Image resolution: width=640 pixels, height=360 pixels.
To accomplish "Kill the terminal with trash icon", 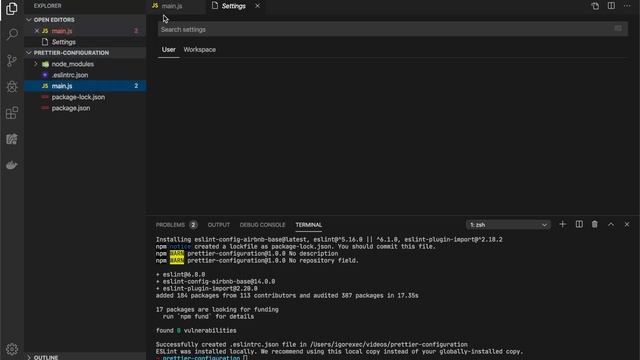I will [595, 224].
